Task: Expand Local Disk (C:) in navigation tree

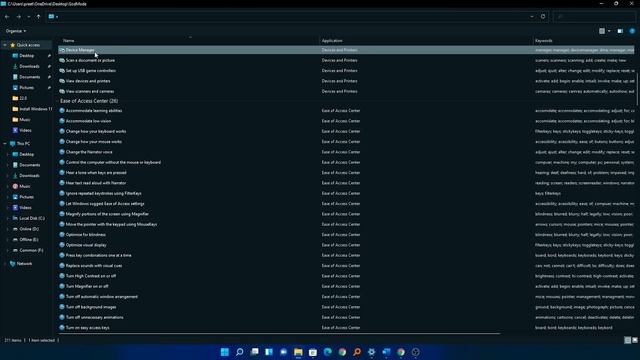Action: 8,218
